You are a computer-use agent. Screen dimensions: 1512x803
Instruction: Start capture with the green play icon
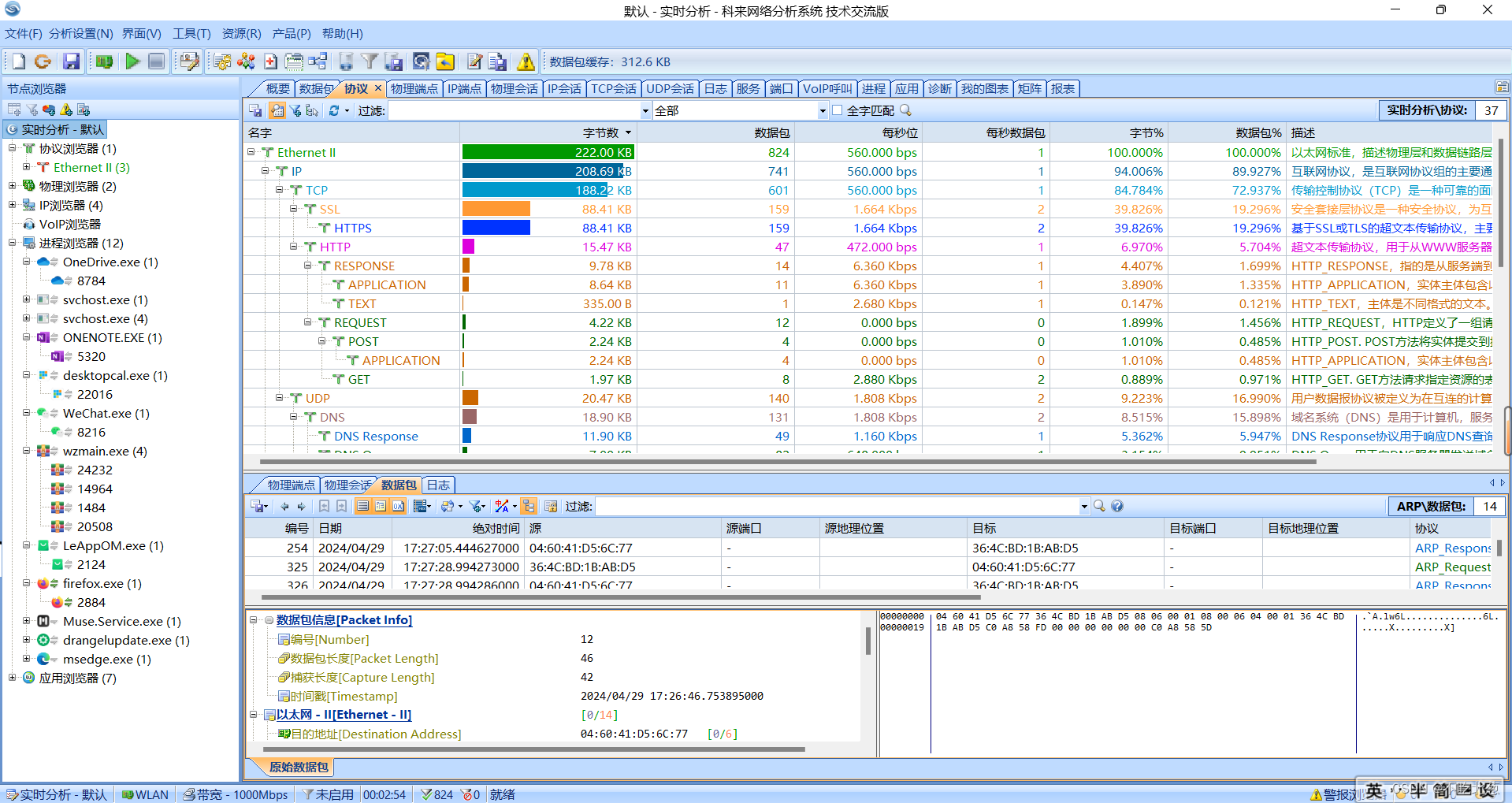[132, 61]
